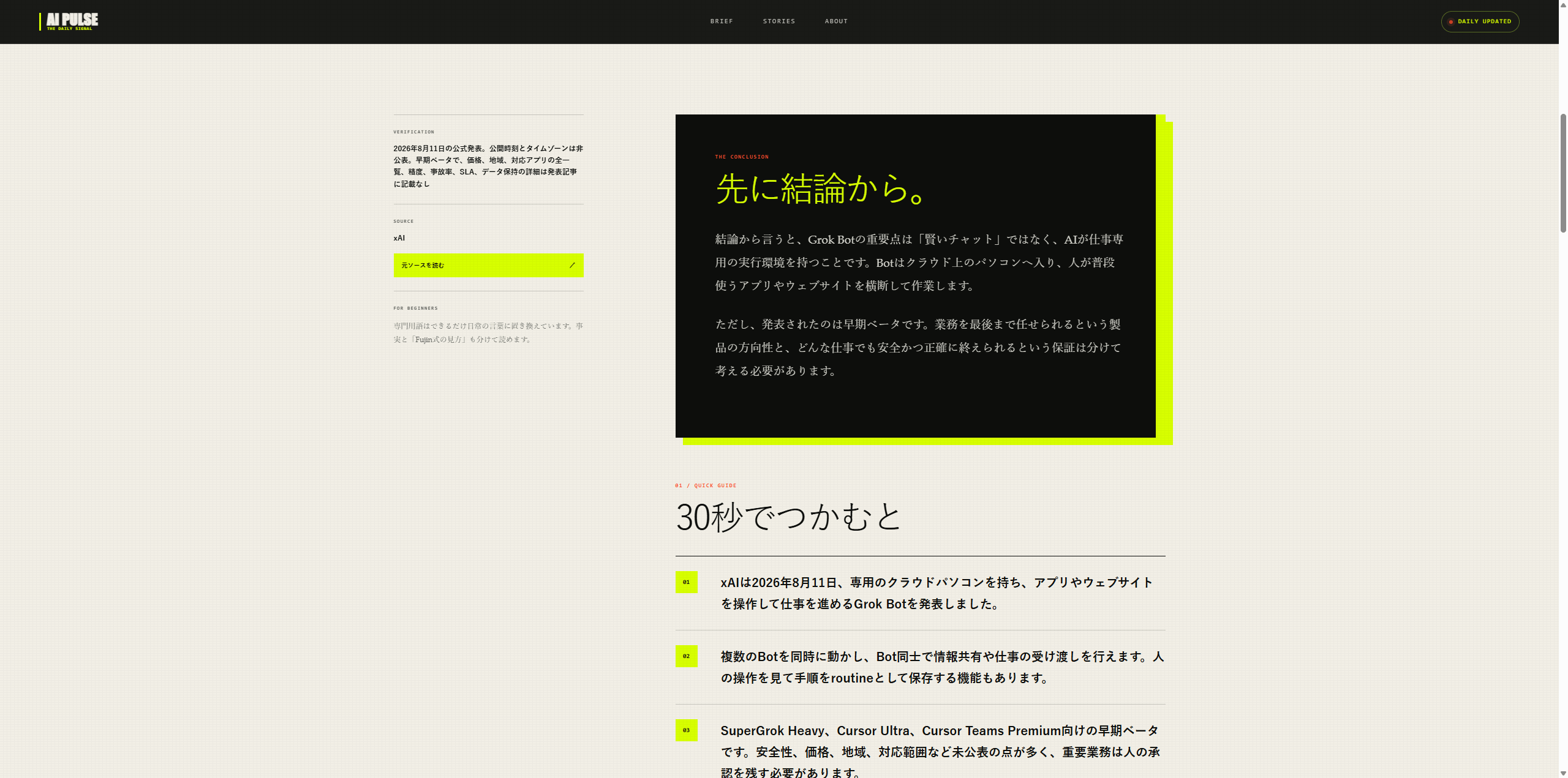Image resolution: width=1568 pixels, height=778 pixels.
Task: Click the scrollbar down arrow
Action: coord(1563,773)
